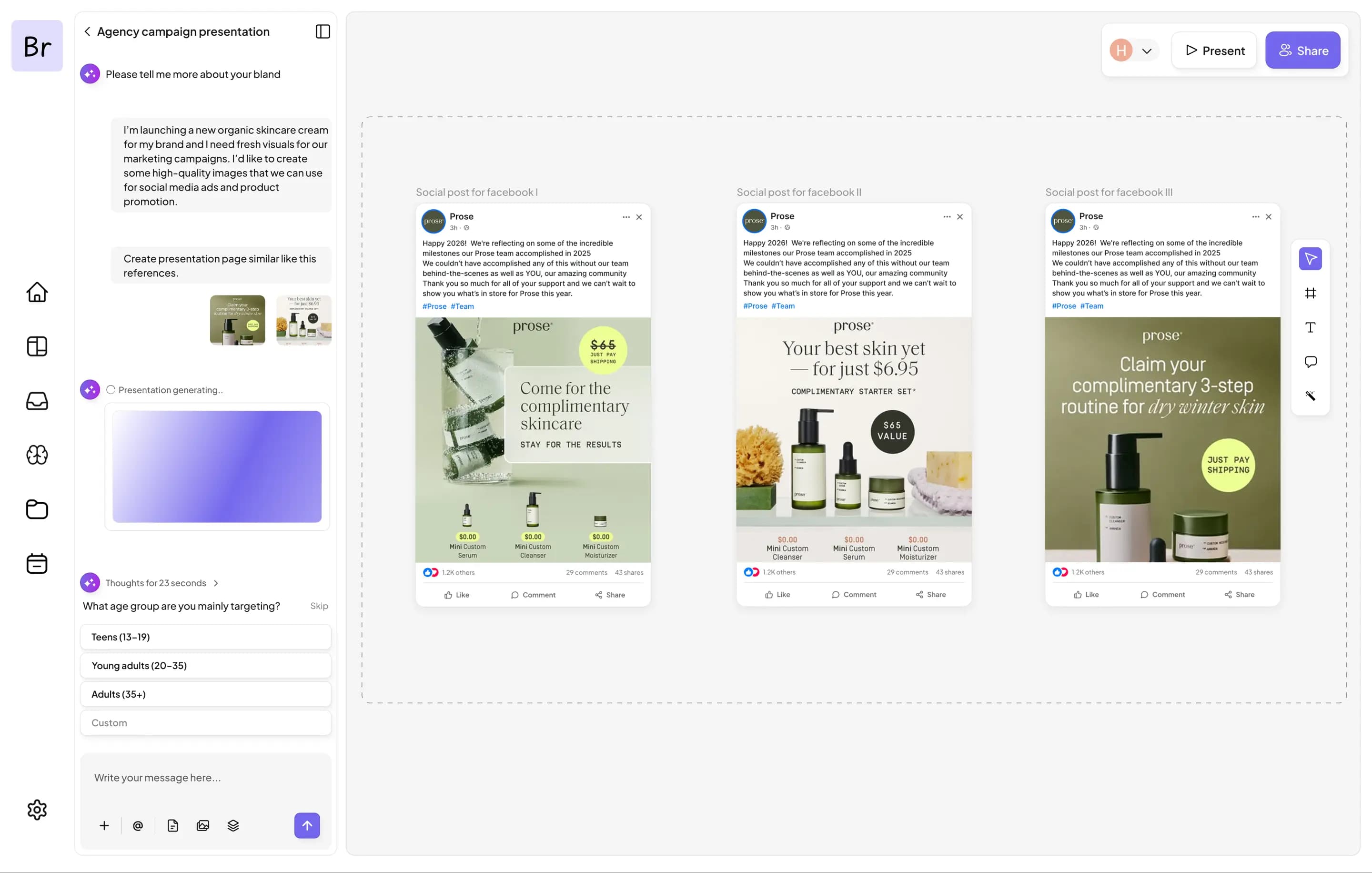
Task: Open the beige reference image thumbnail
Action: pyautogui.click(x=303, y=320)
